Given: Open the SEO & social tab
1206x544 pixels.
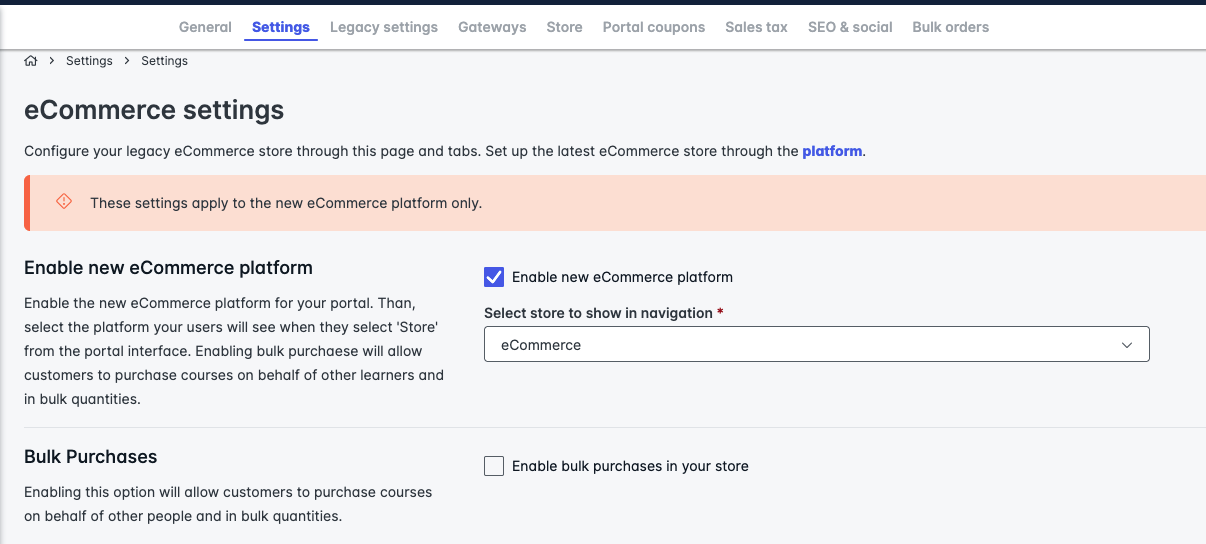Looking at the screenshot, I should [850, 27].
